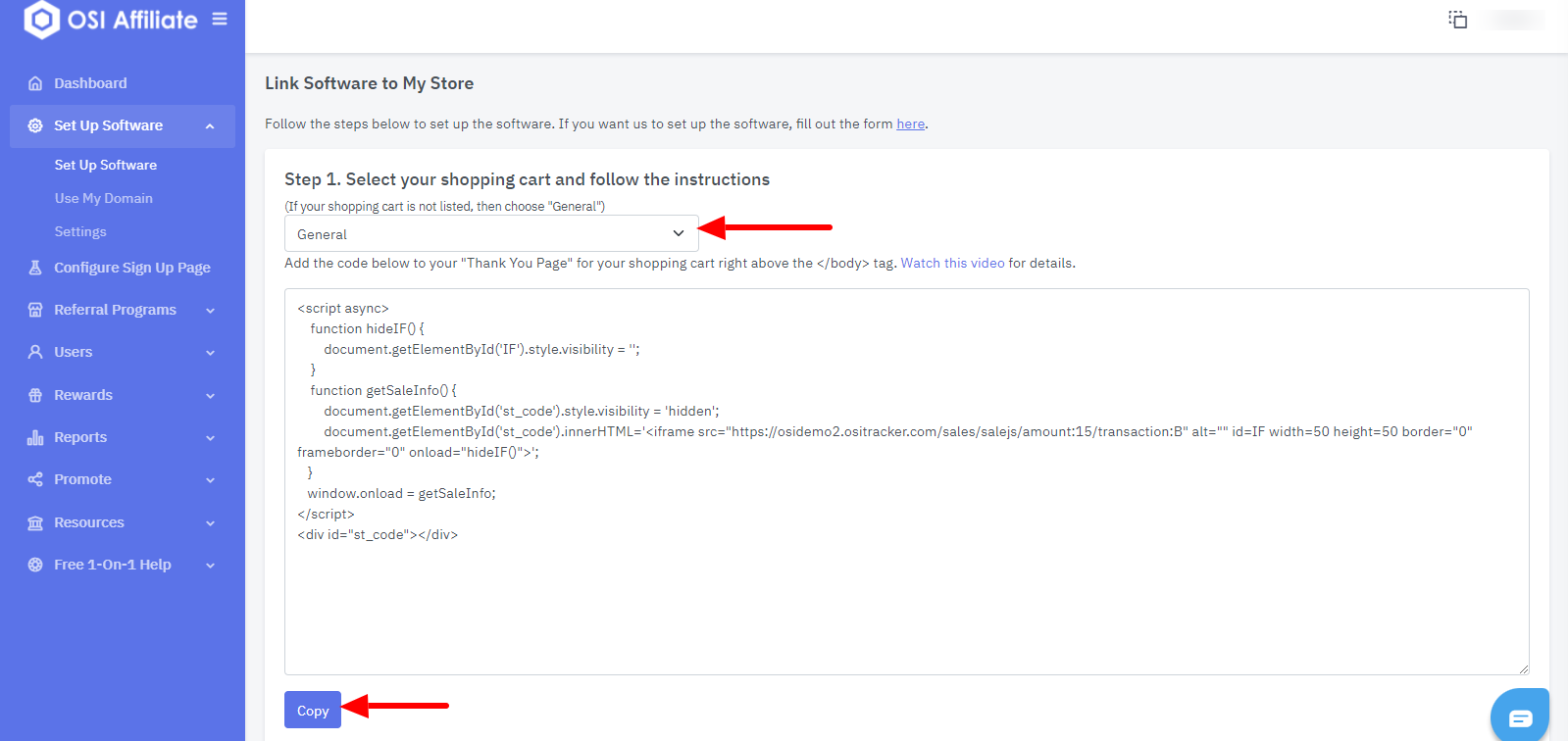Open the Settings submenu item
Viewport: 1568px width, 741px height.
[80, 231]
